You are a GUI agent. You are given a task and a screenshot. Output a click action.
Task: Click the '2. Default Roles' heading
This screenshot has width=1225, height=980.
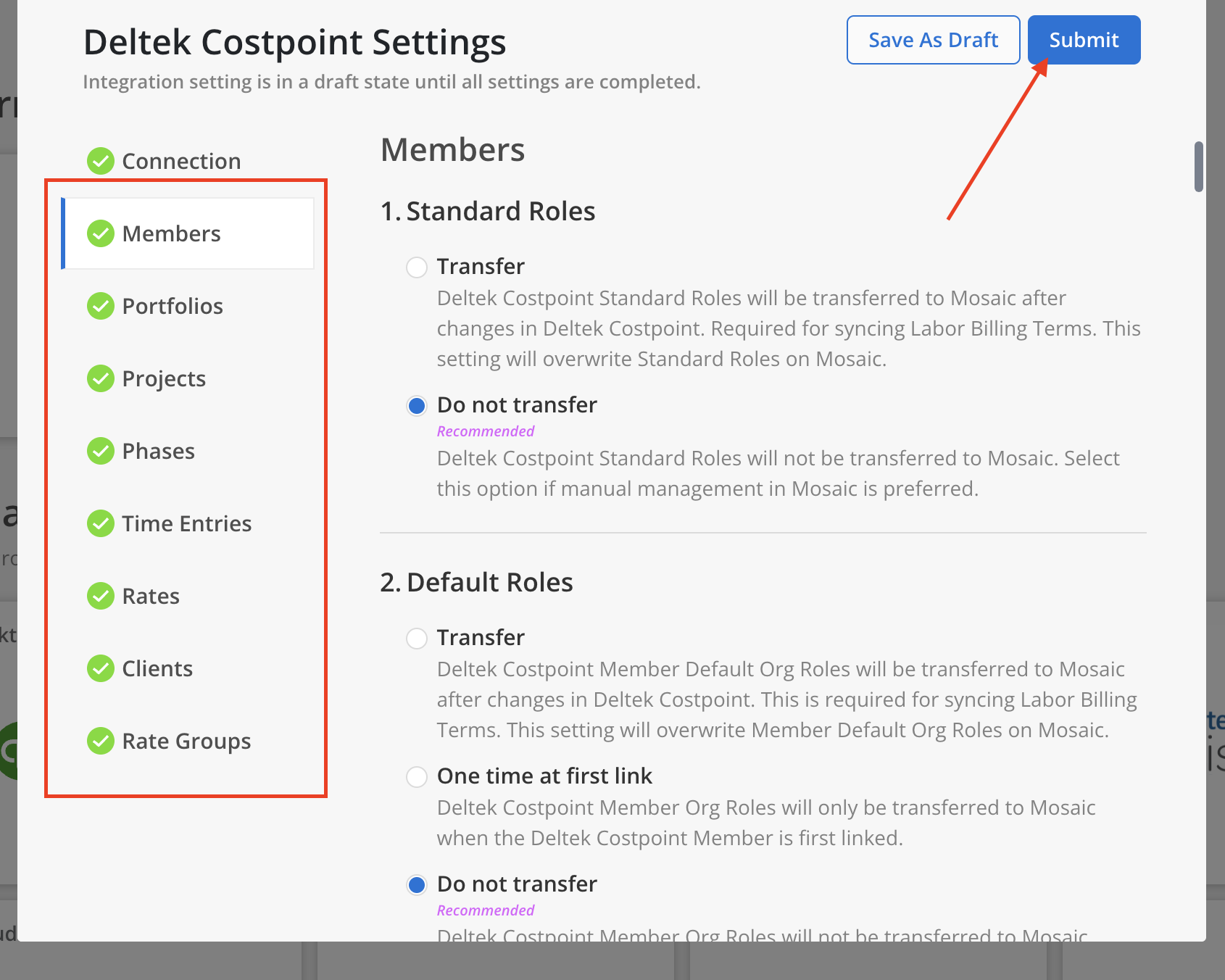click(477, 582)
